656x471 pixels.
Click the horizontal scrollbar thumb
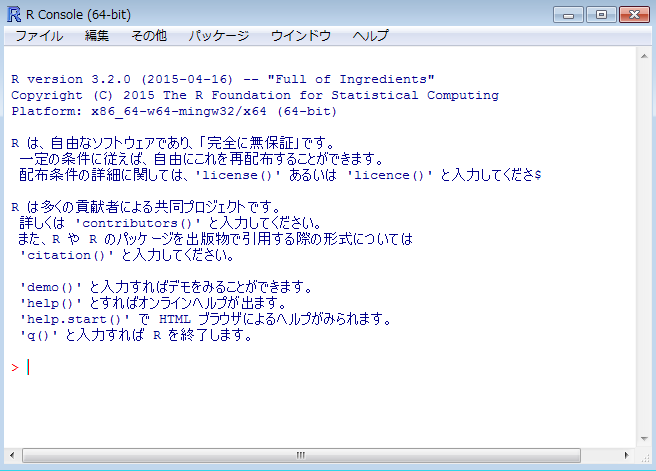tap(301, 455)
